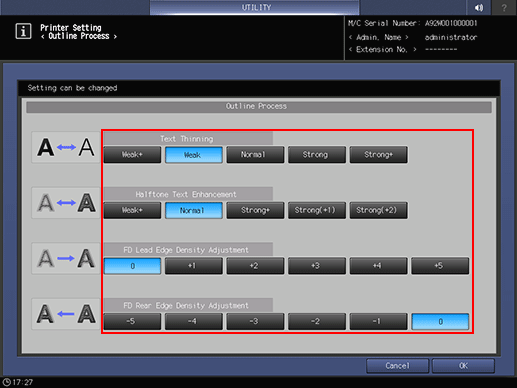Select +2 for FD Lead Edge Density
Viewport: 517px width, 388px height.
255,266
